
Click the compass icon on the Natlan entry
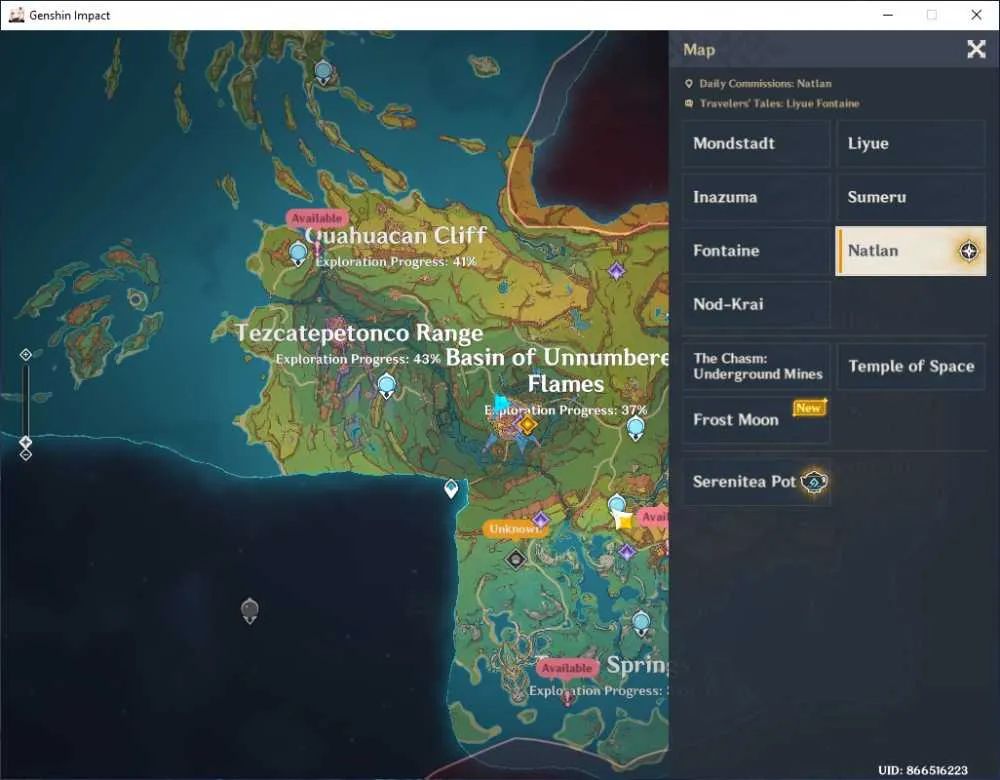click(969, 251)
